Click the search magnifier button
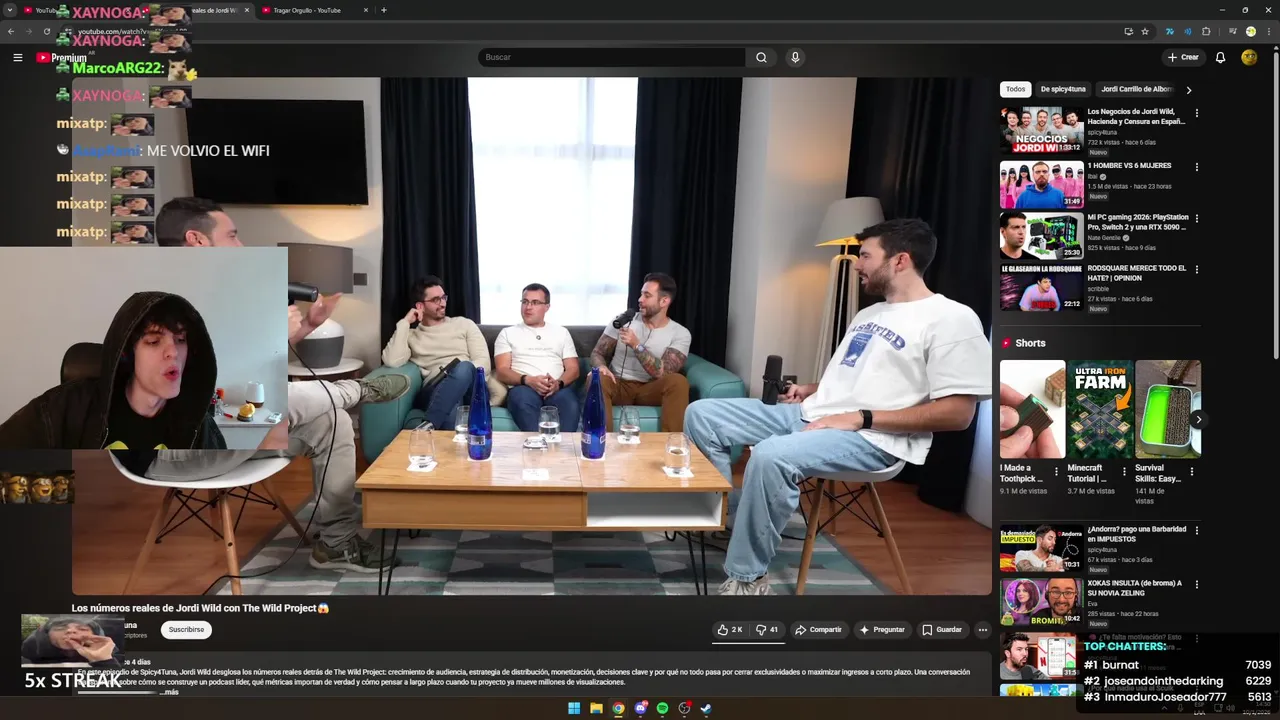Screen dimensions: 1280x720 (x=761, y=57)
